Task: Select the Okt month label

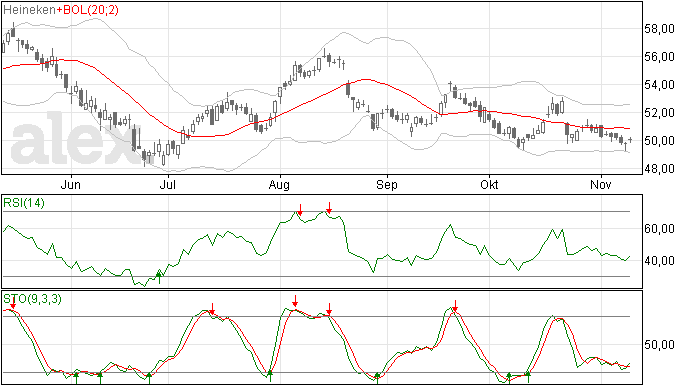Action: [489, 184]
